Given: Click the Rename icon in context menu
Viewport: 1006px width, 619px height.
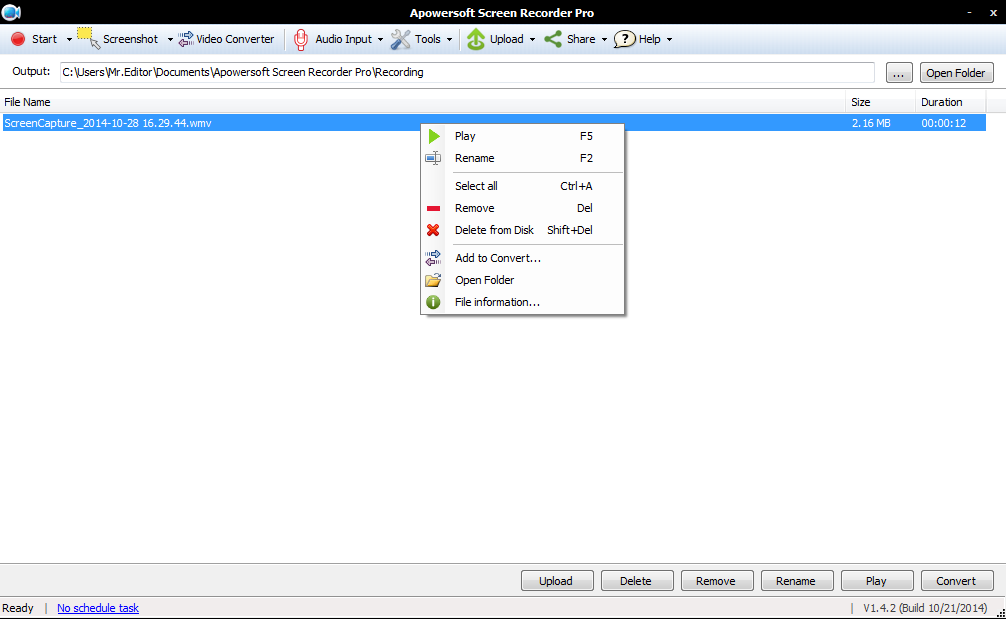Looking at the screenshot, I should [433, 158].
